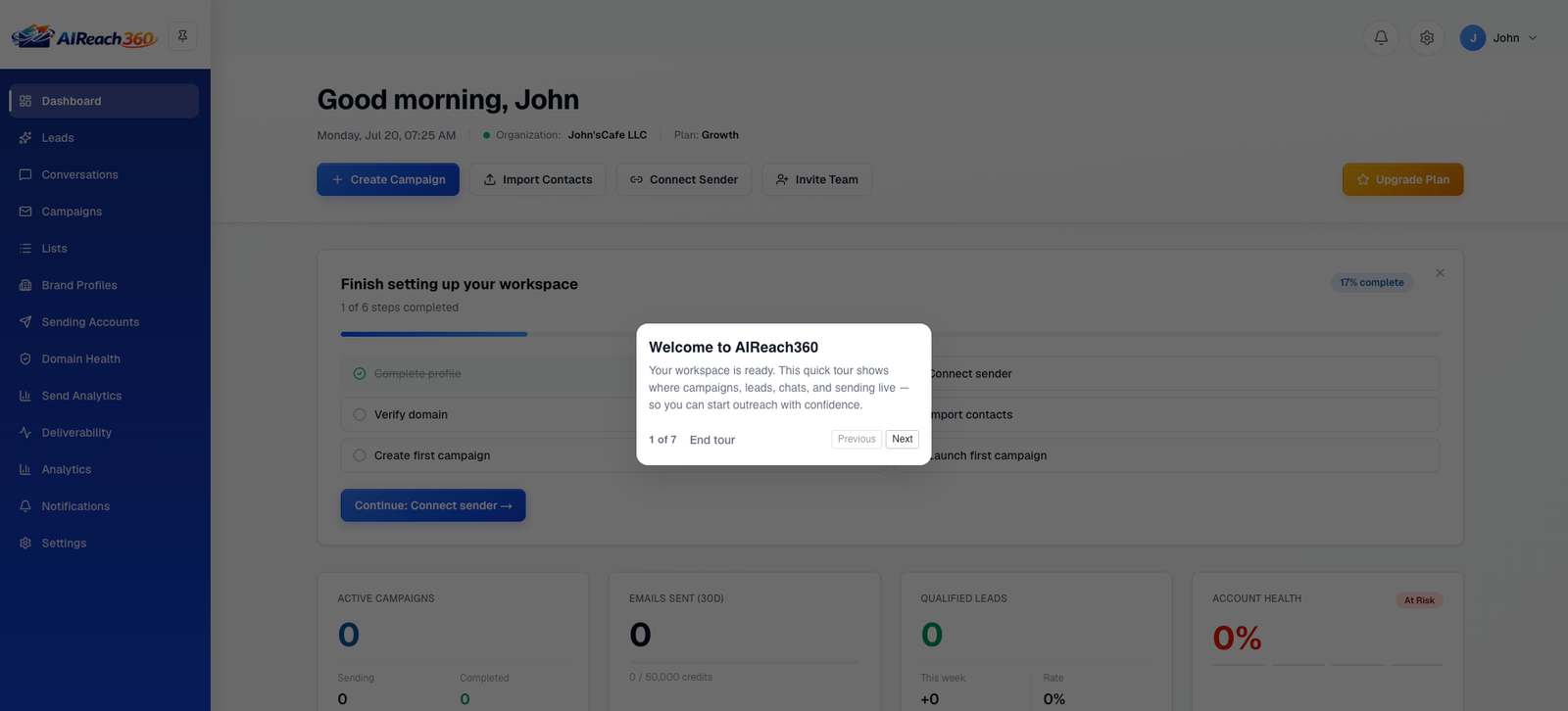Click the Dashboard grid icon
1568x711 pixels.
(x=25, y=101)
